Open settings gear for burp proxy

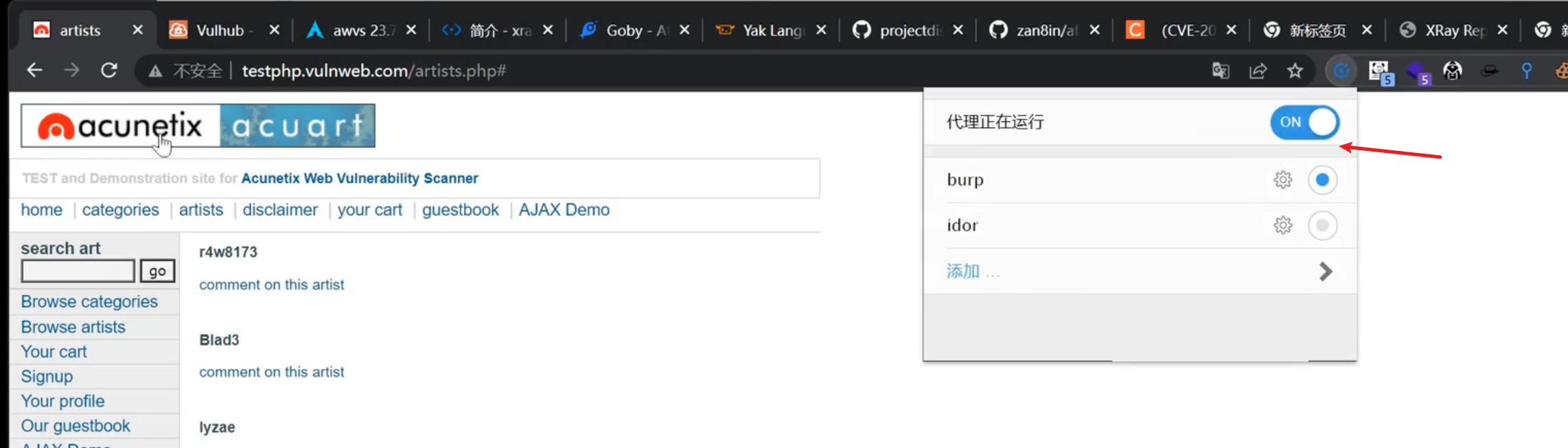(1282, 180)
